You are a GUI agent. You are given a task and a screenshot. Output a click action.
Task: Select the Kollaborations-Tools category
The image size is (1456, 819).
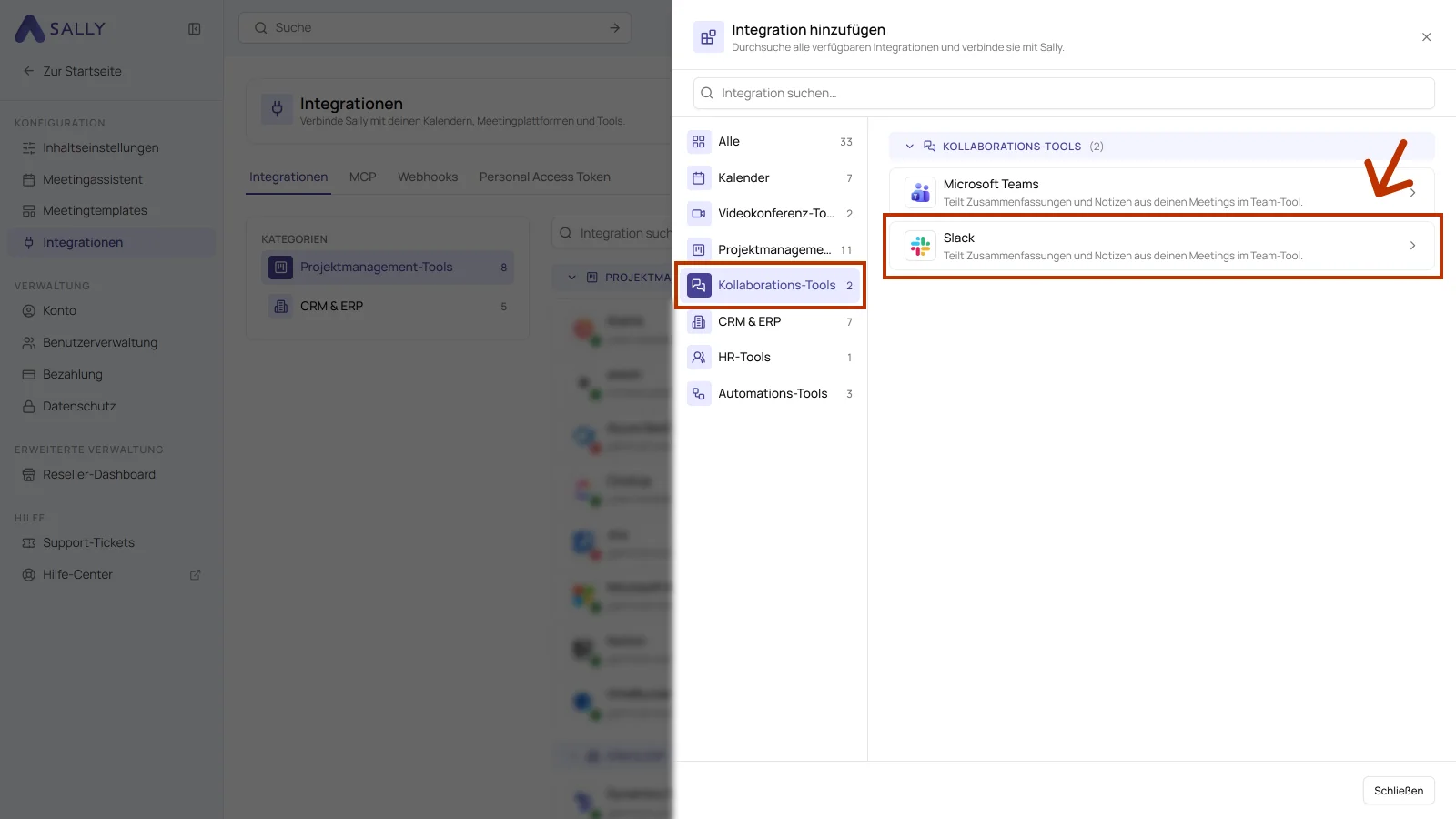tap(770, 286)
